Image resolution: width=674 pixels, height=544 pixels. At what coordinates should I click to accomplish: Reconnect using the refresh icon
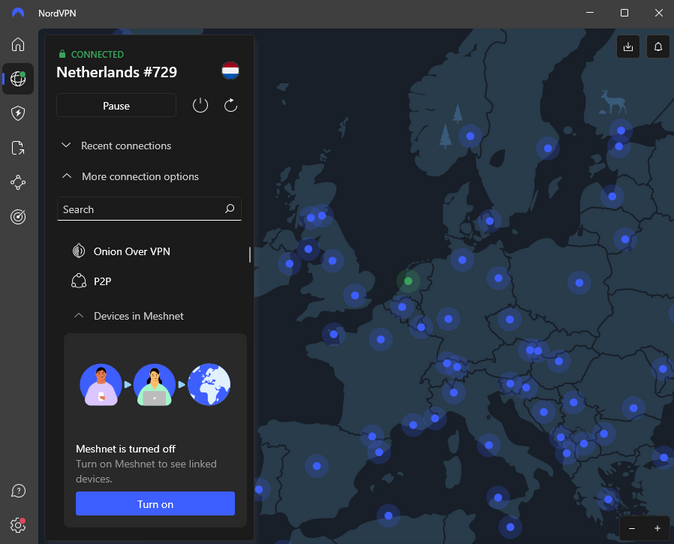231,105
